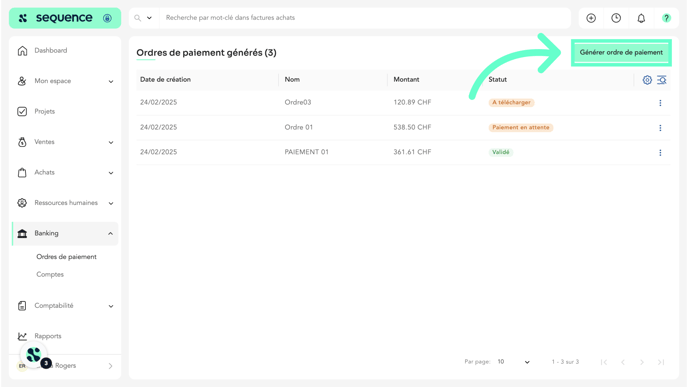Image resolution: width=688 pixels, height=387 pixels.
Task: Click the search magnifier icon
Action: [x=138, y=18]
